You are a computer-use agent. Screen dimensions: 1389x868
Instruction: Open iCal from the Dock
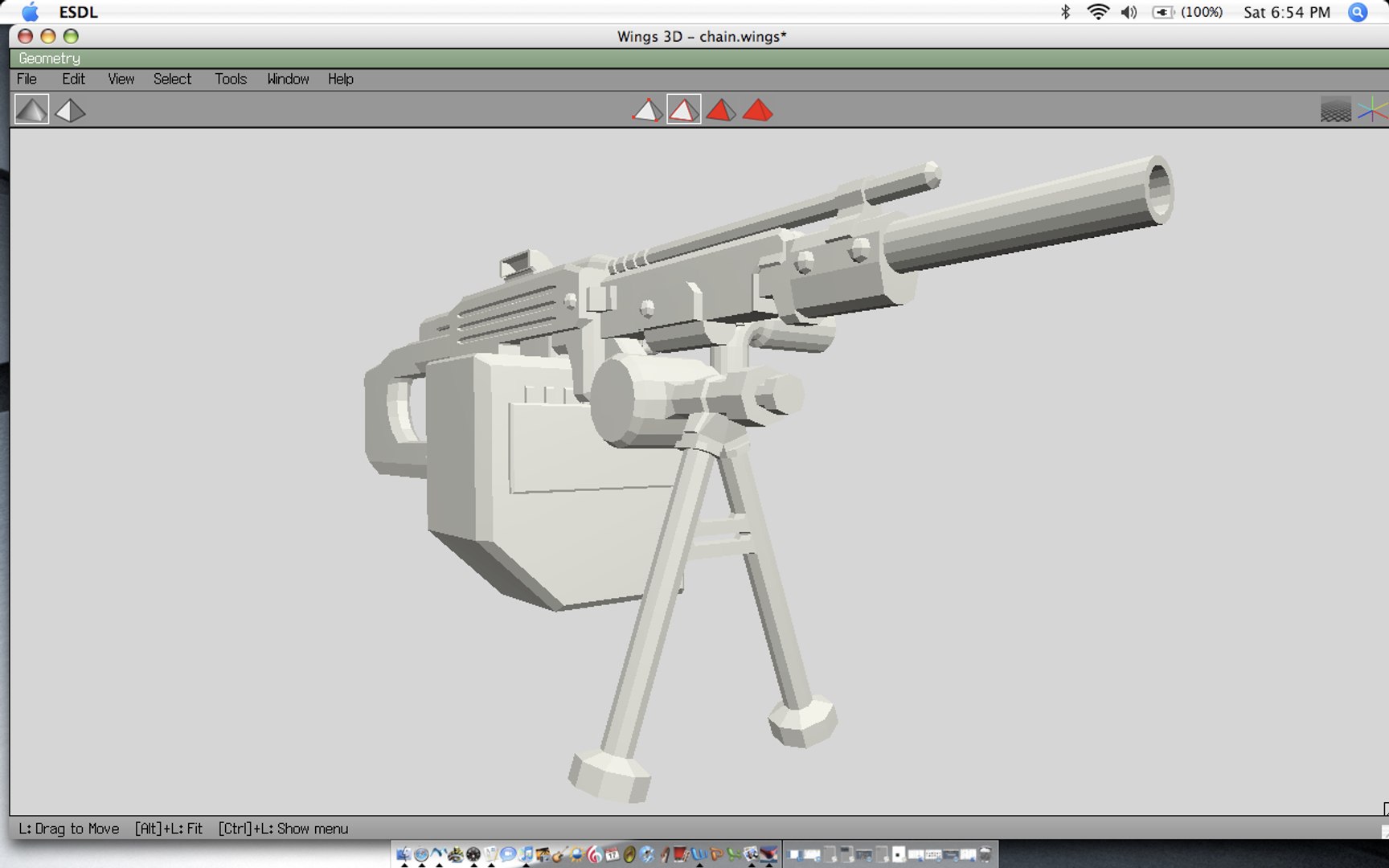click(612, 854)
